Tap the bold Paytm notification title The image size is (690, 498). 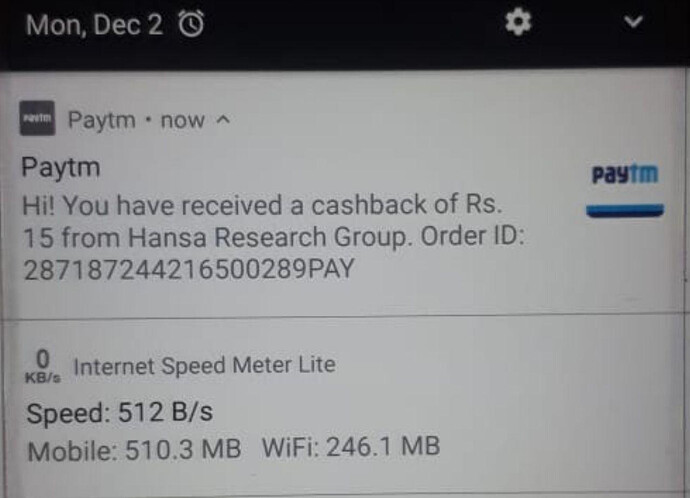[x=61, y=168]
